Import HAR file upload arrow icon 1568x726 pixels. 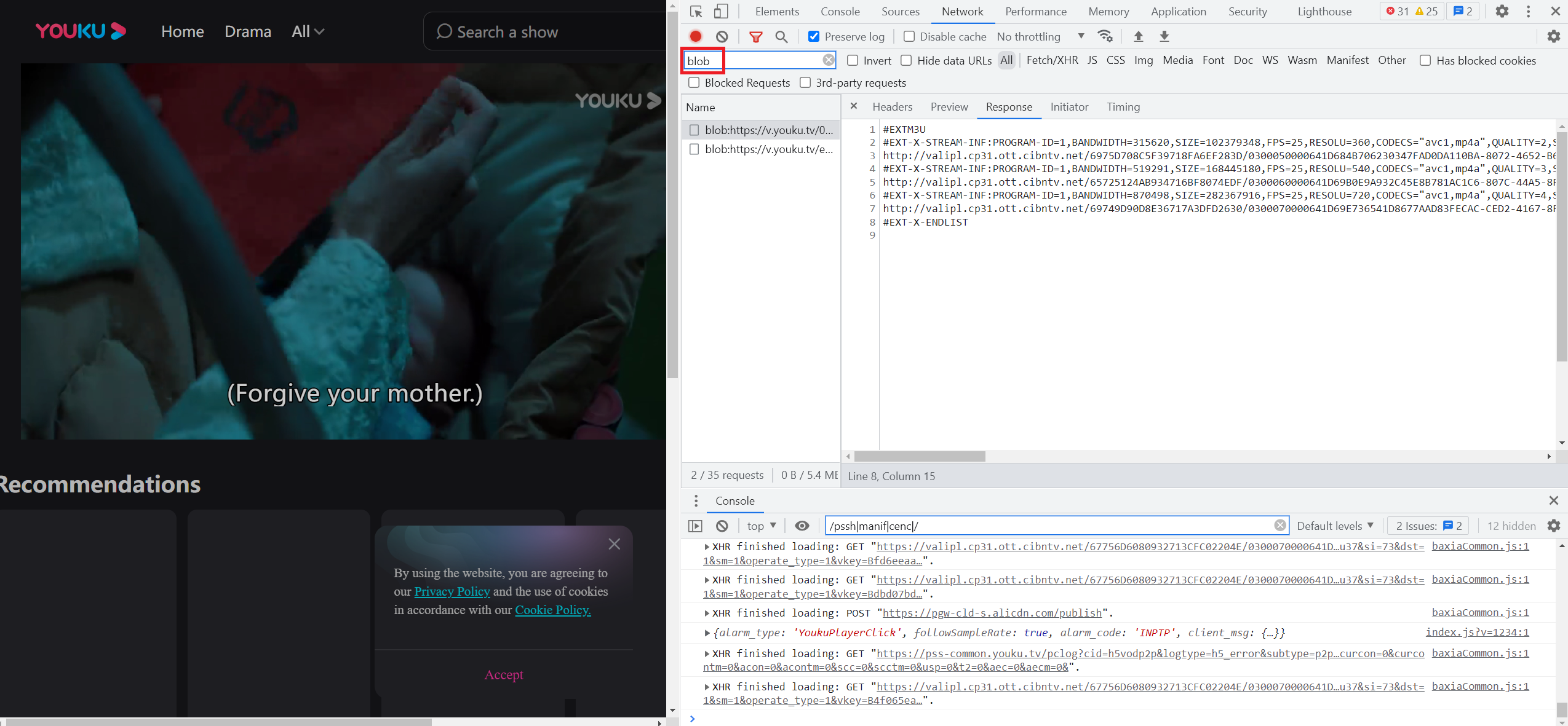(1138, 36)
